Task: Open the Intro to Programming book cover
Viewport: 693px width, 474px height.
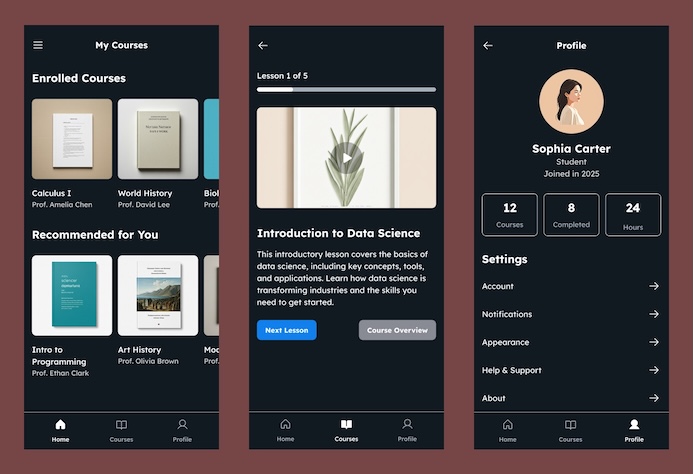Action: point(72,295)
